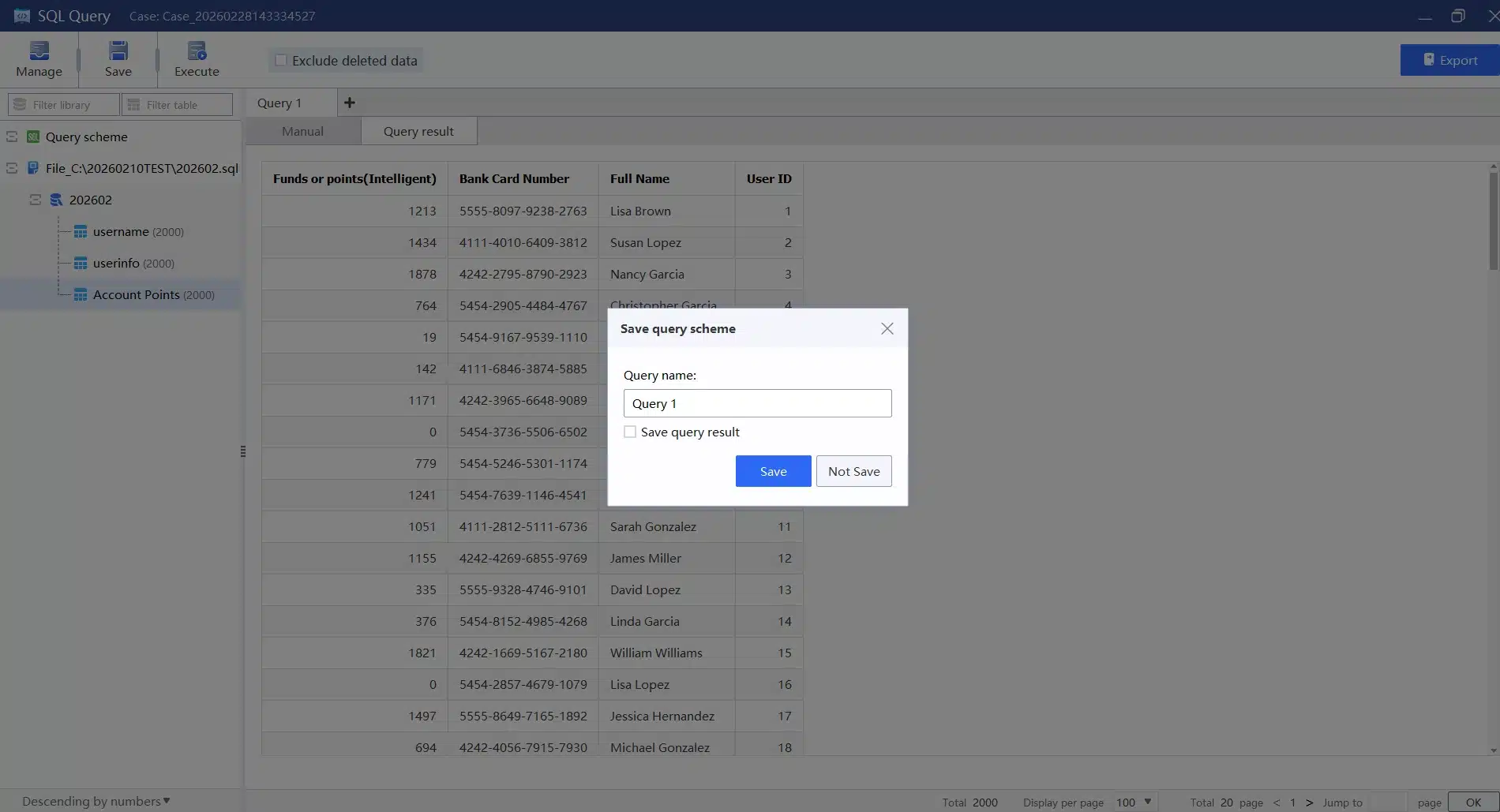Click the Filter table icon

pos(133,104)
